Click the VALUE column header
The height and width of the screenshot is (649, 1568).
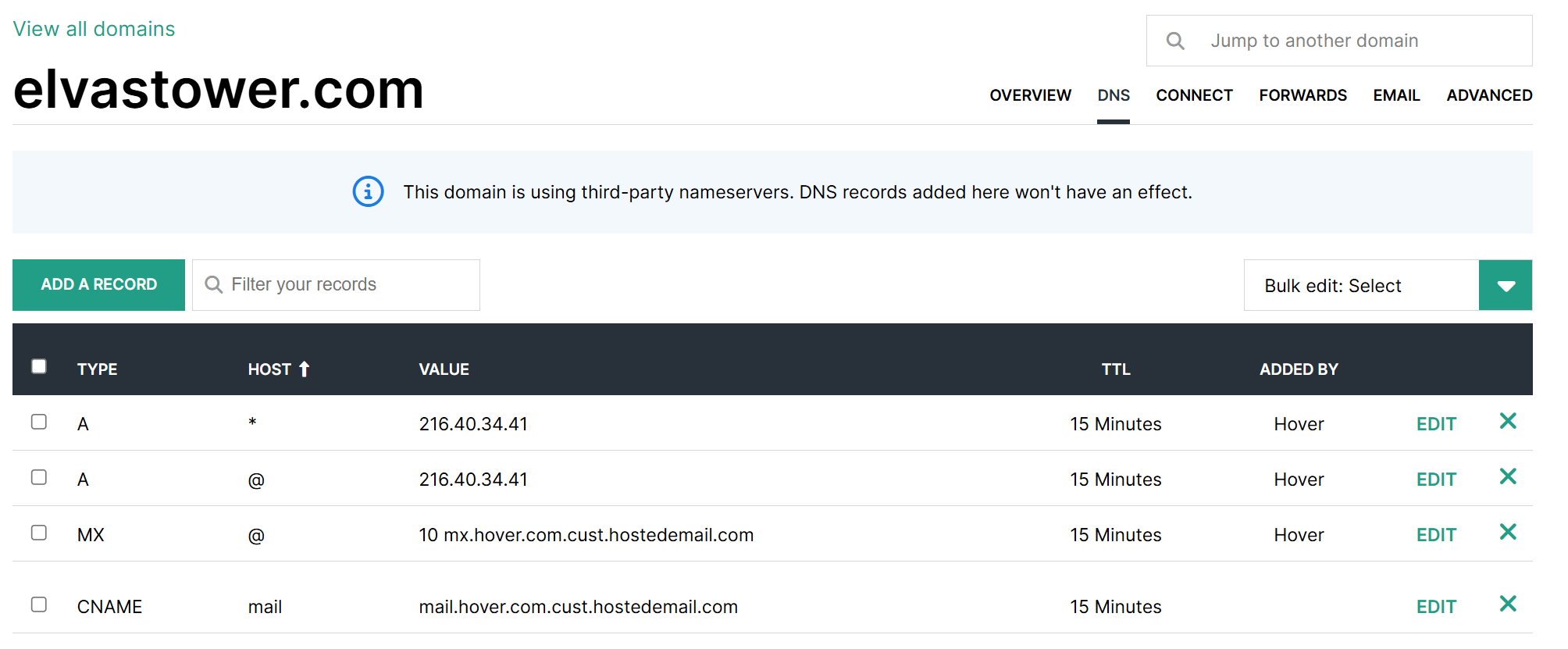tap(444, 369)
